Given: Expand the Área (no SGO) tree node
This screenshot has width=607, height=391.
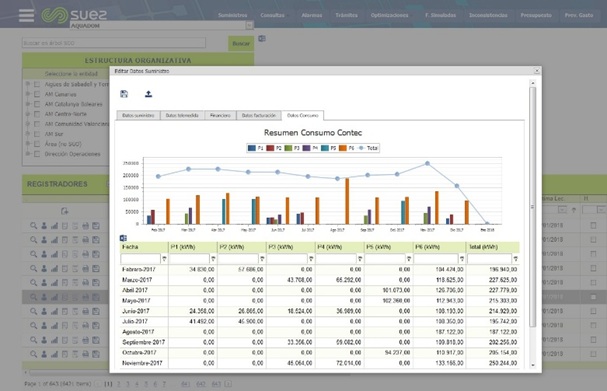Looking at the screenshot, I should coord(28,144).
